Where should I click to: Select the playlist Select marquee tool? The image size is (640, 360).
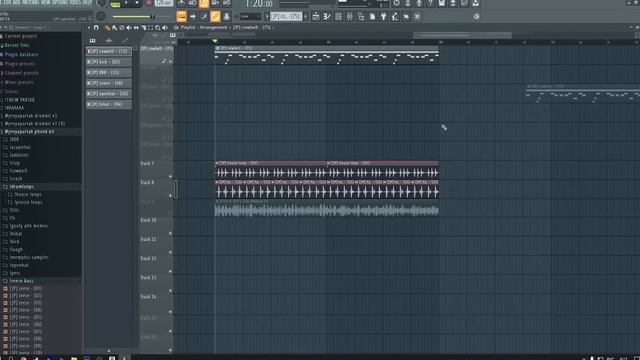(150, 28)
